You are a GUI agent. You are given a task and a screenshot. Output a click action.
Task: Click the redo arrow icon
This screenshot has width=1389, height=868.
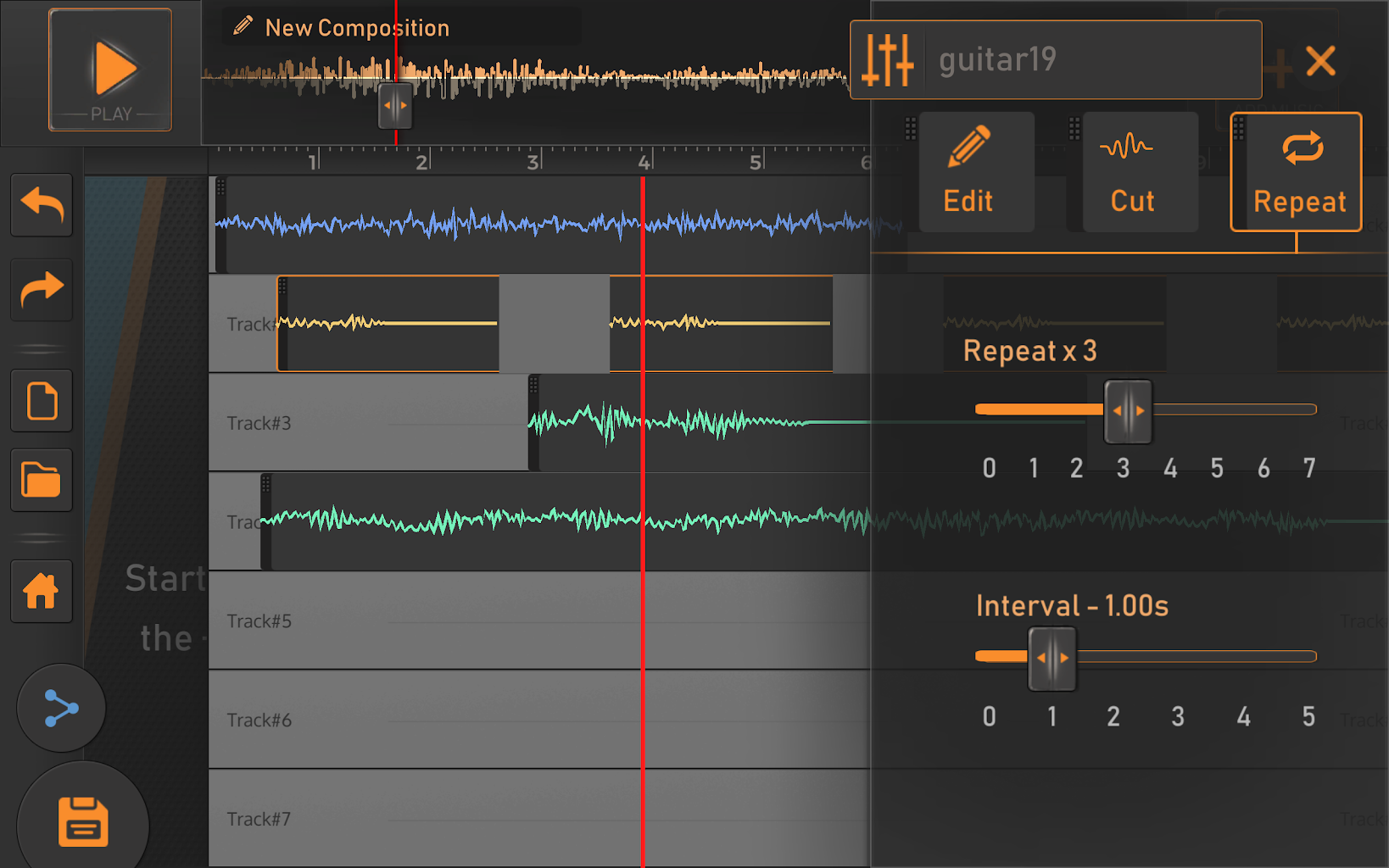click(42, 290)
